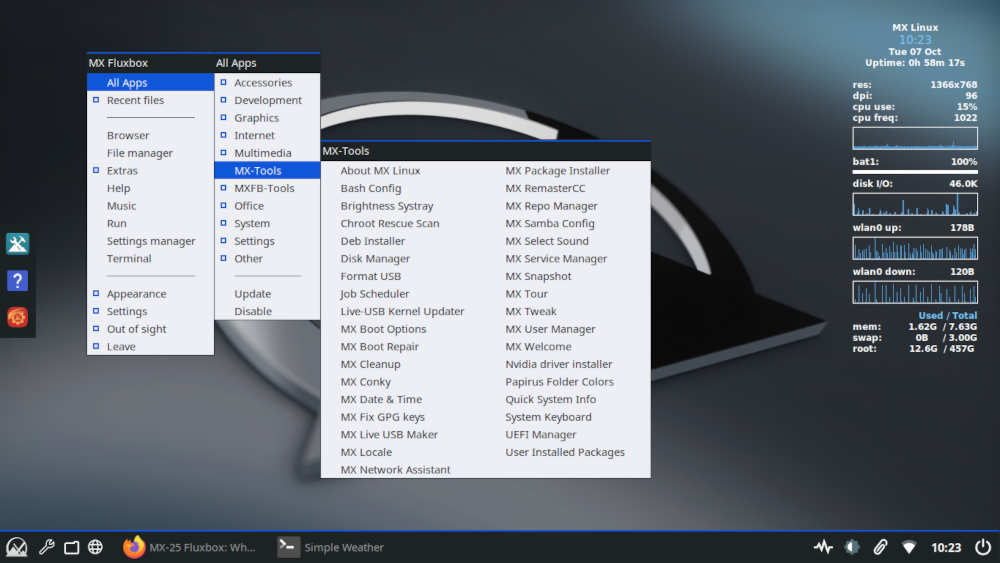
Task: Open the Wi-Fi network tray icon
Action: pyautogui.click(x=909, y=547)
